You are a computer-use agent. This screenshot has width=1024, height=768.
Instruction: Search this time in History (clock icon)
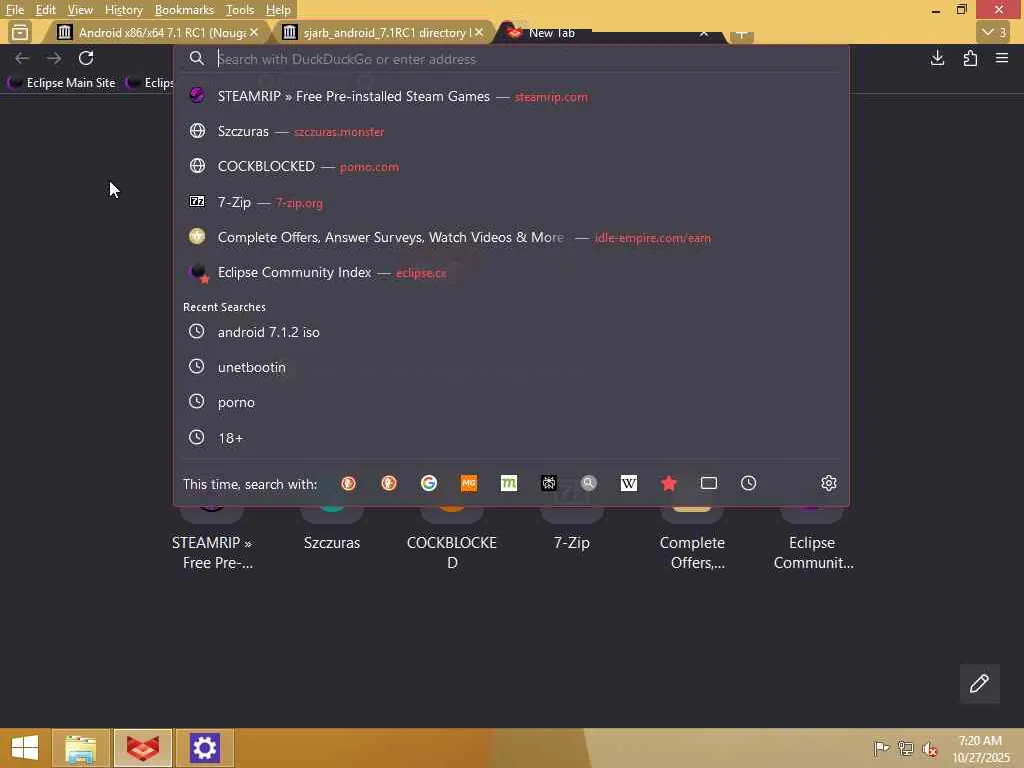(748, 483)
